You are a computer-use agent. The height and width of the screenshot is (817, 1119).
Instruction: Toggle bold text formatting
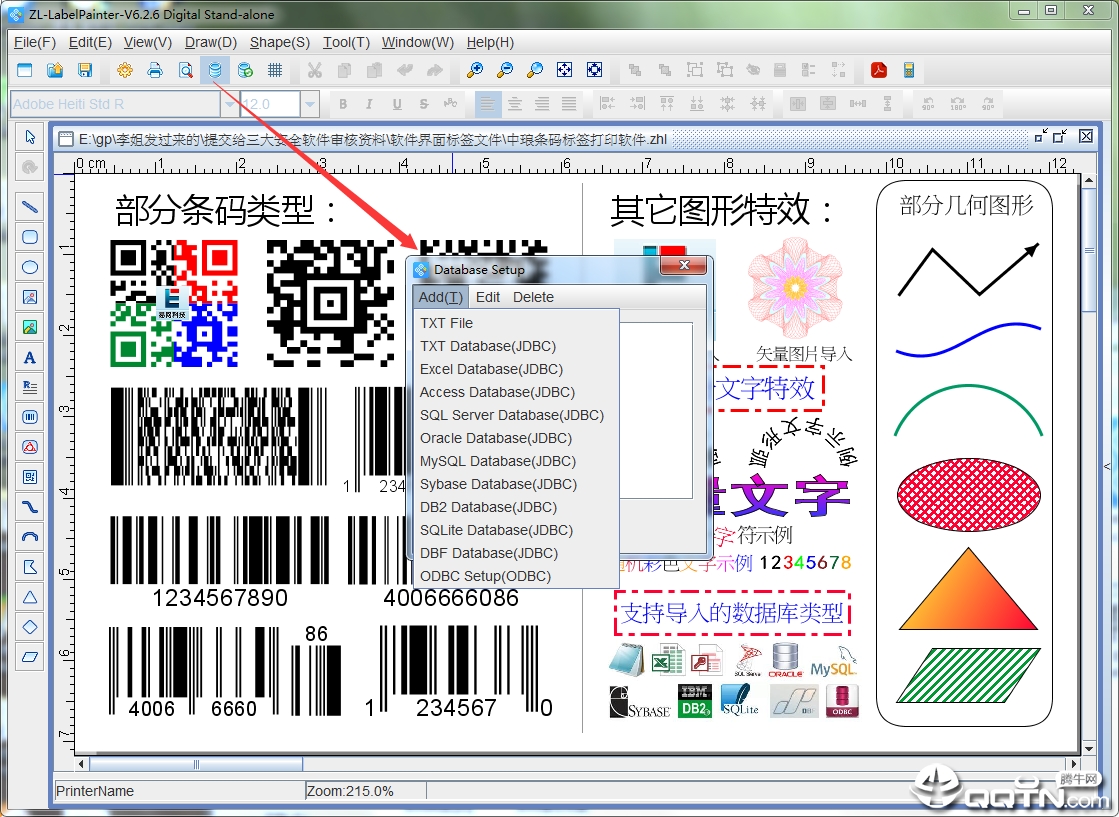coord(343,103)
